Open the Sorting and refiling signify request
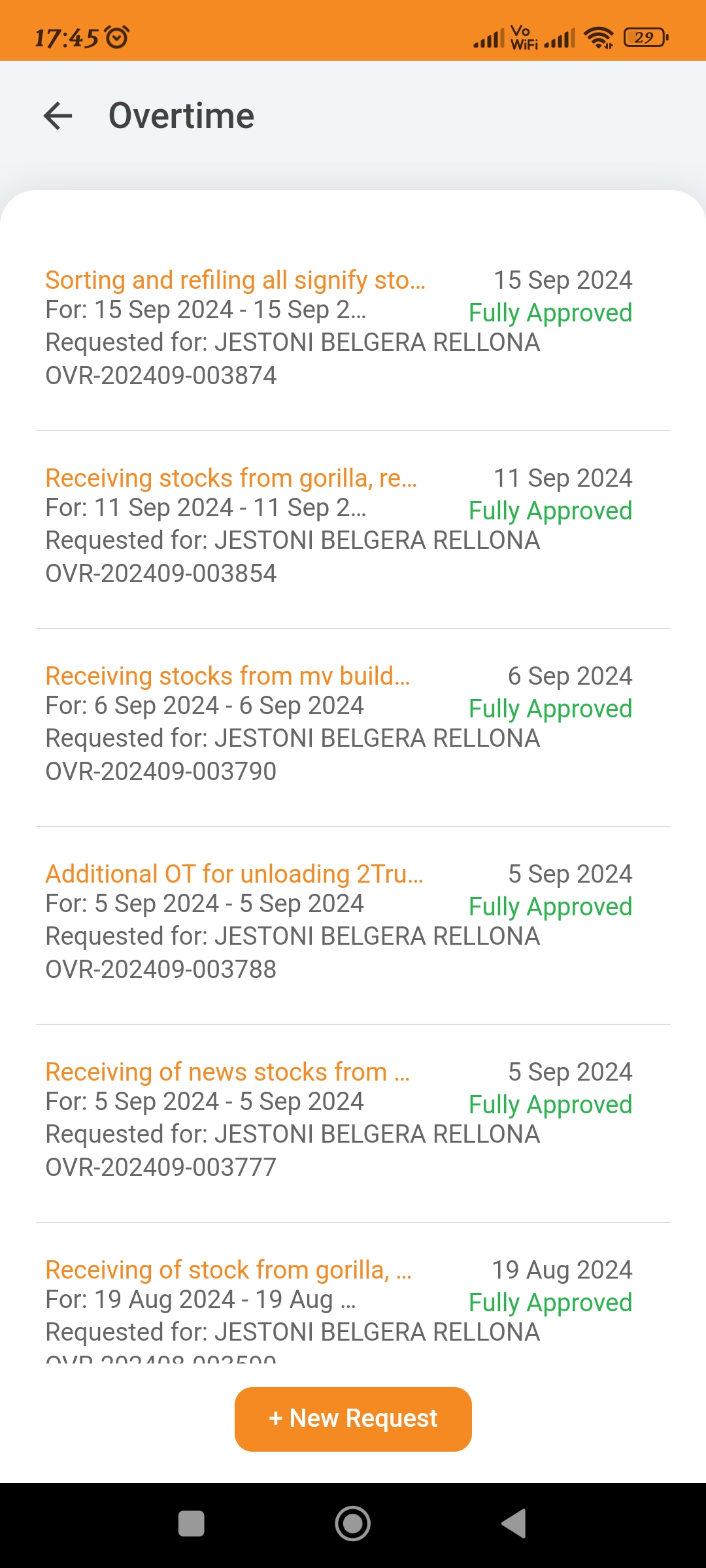706x1568 pixels. click(235, 280)
